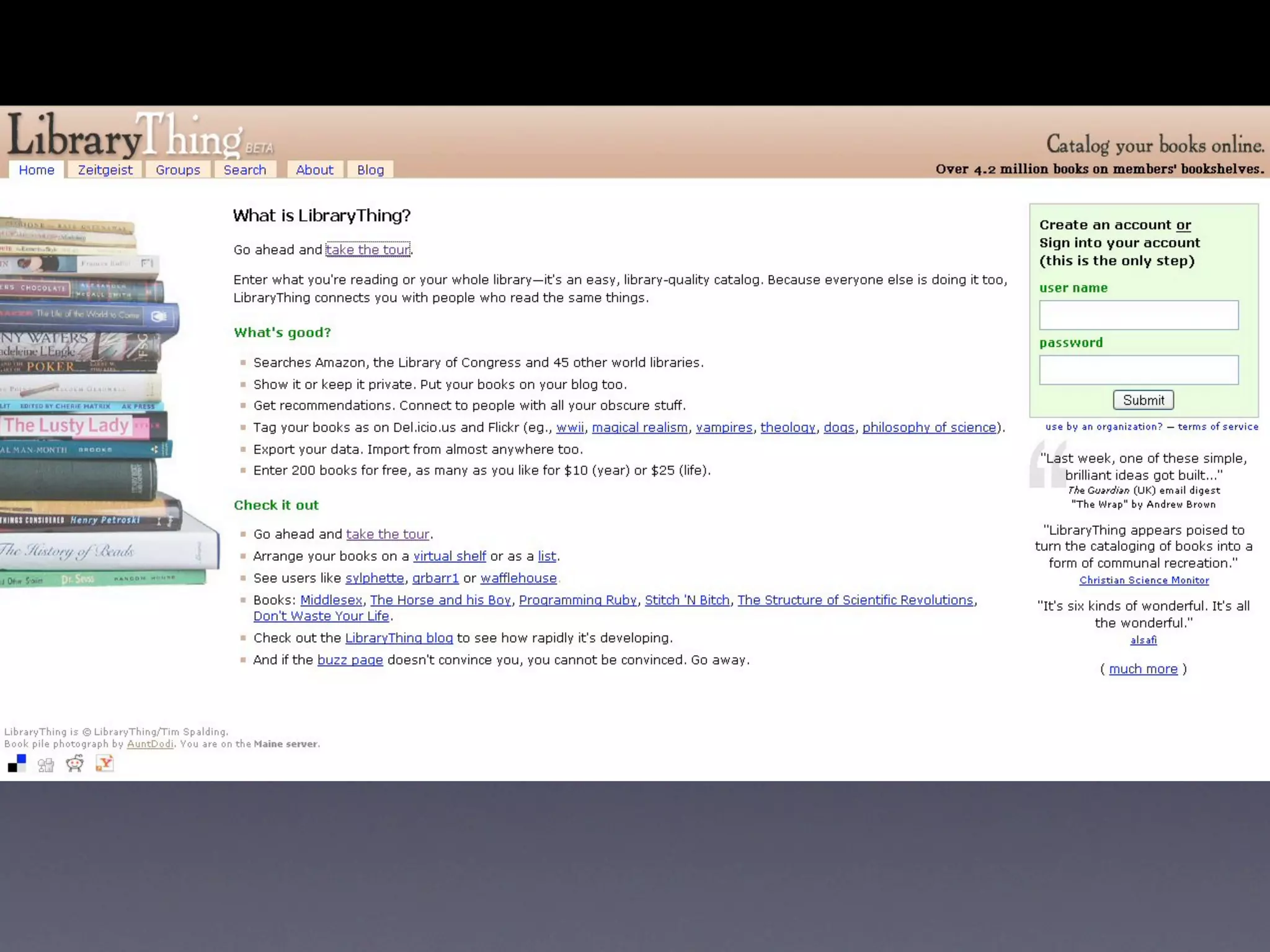Screen dimensions: 1270x952
Task: Click the Digg share icon
Action: [x=46, y=764]
